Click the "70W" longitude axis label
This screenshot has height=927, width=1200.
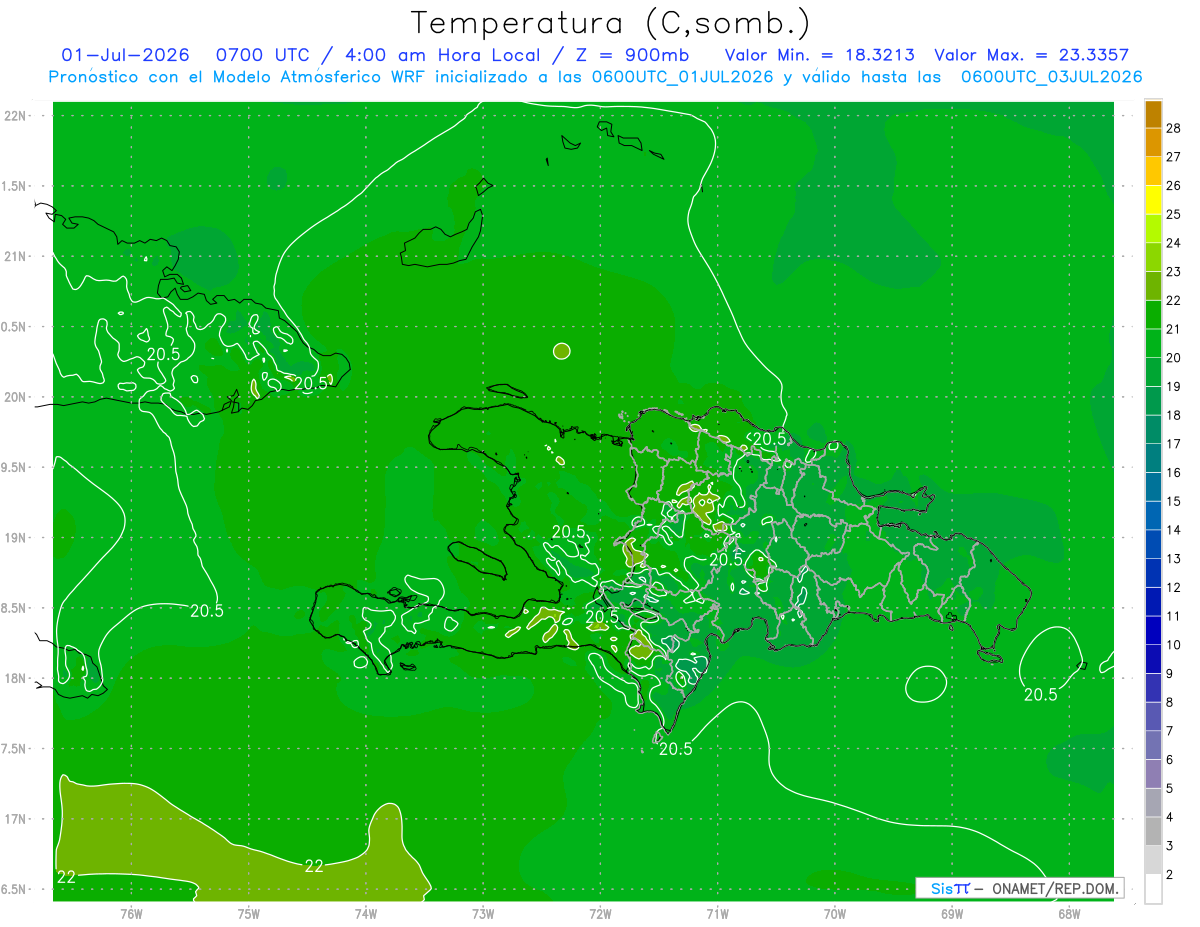[835, 914]
